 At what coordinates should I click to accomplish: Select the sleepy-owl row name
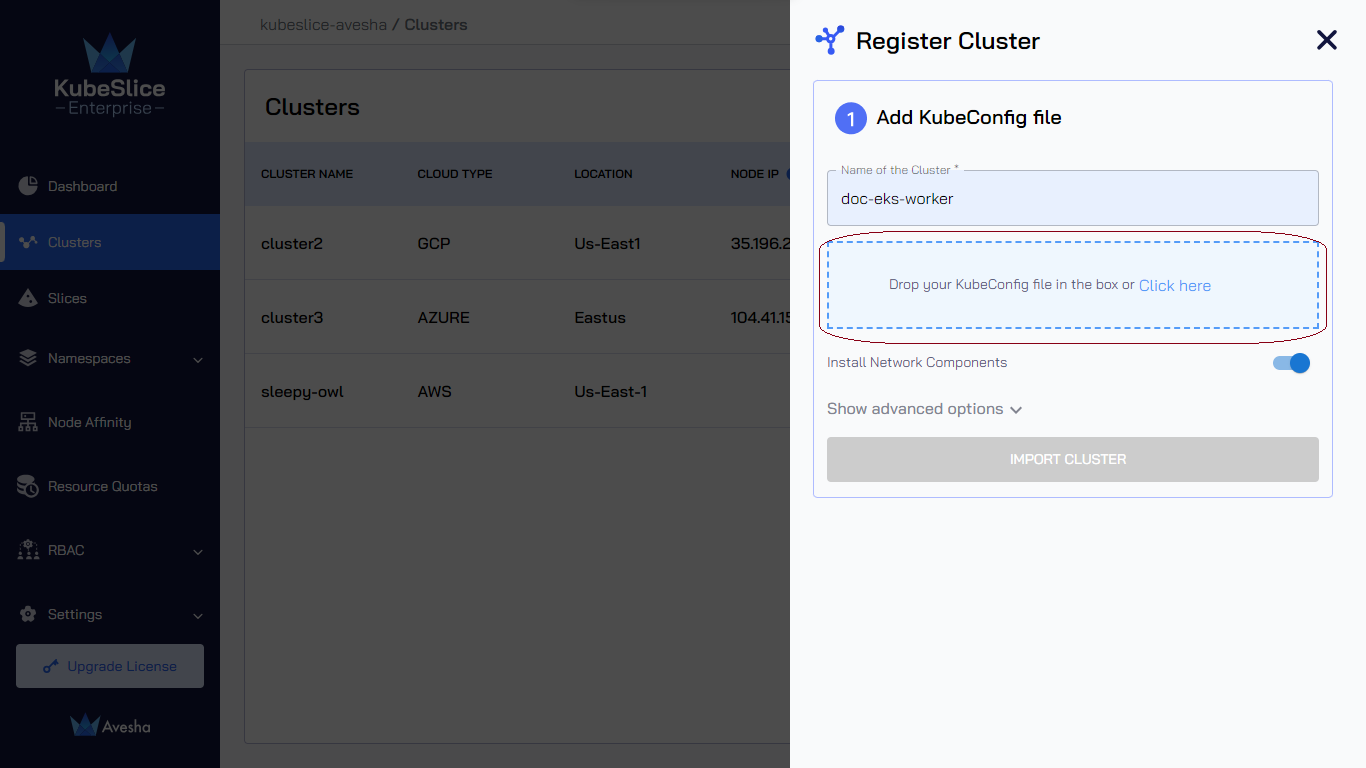coord(302,391)
